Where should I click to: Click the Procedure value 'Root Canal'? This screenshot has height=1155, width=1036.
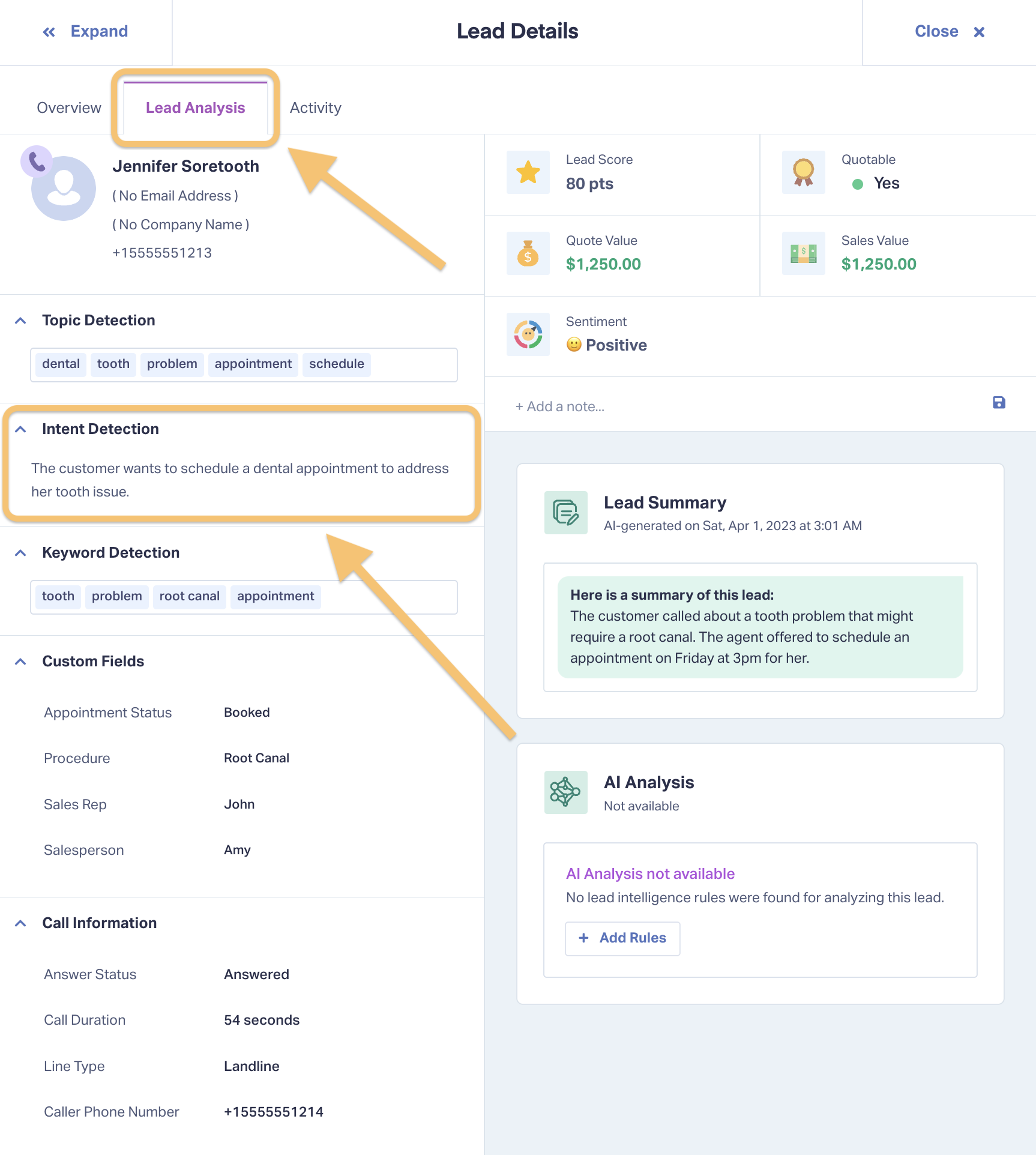[x=256, y=758]
